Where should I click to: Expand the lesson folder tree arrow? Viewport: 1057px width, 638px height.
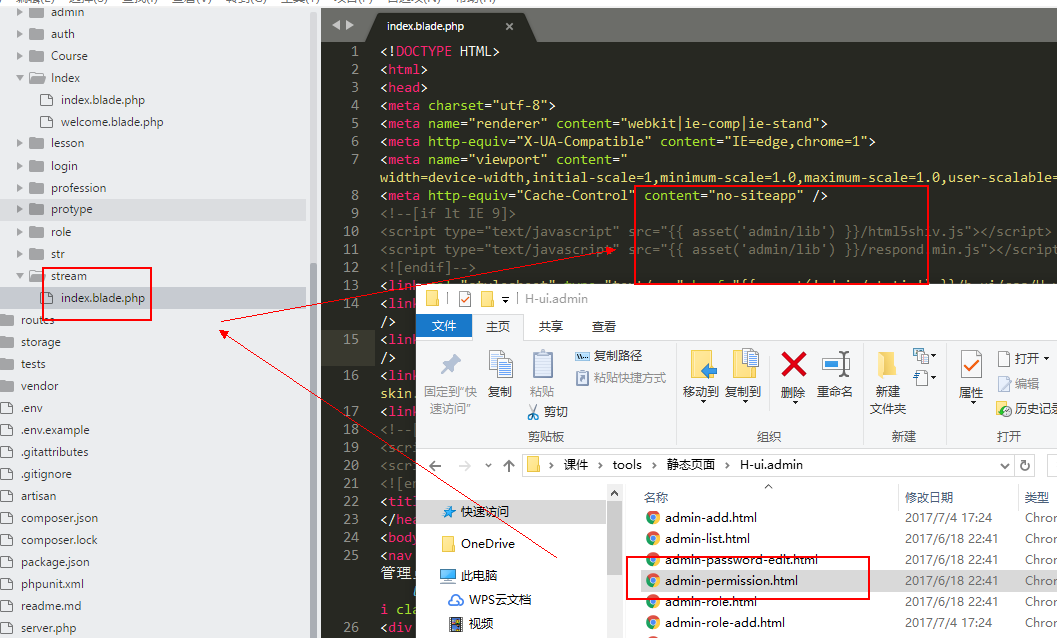click(x=20, y=144)
